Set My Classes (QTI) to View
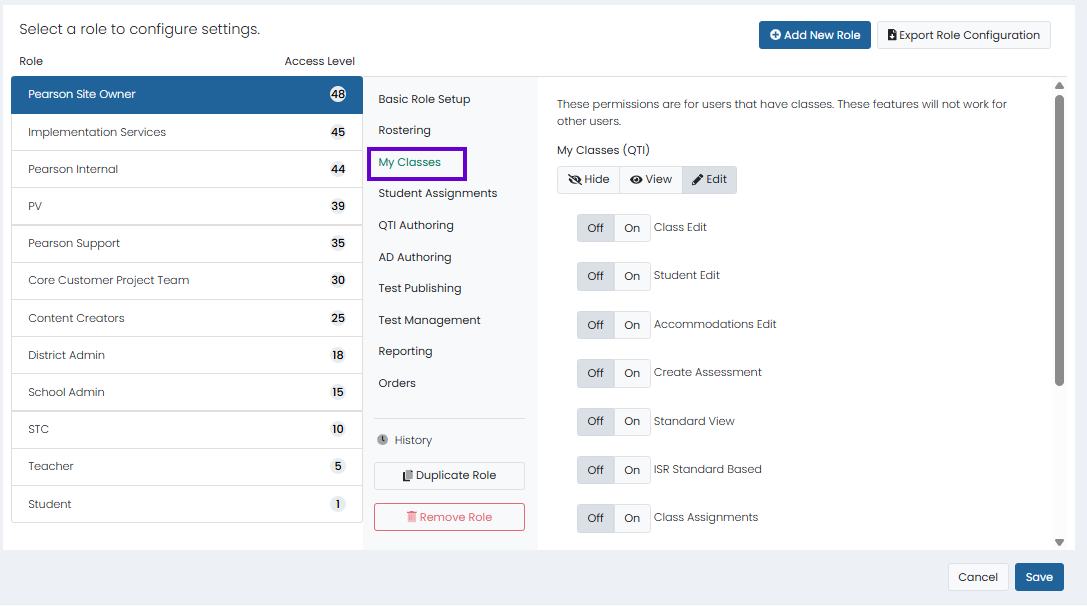Screen dimensions: 1087x606 click(x=651, y=180)
